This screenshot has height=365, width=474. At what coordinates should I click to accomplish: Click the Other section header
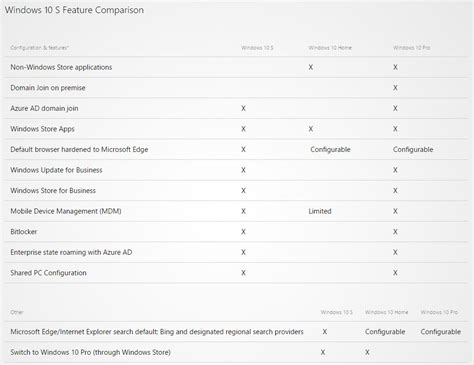17,312
